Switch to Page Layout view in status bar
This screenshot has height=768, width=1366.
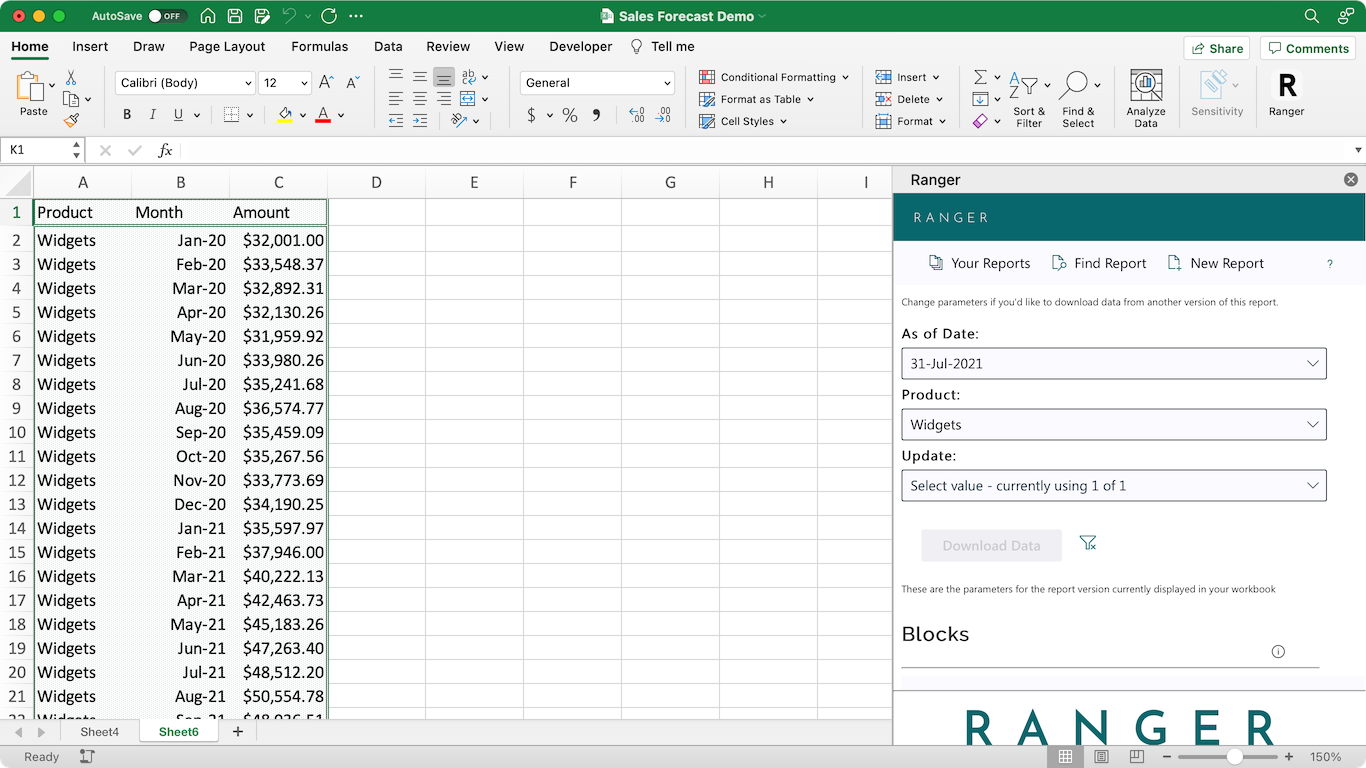(x=1101, y=757)
